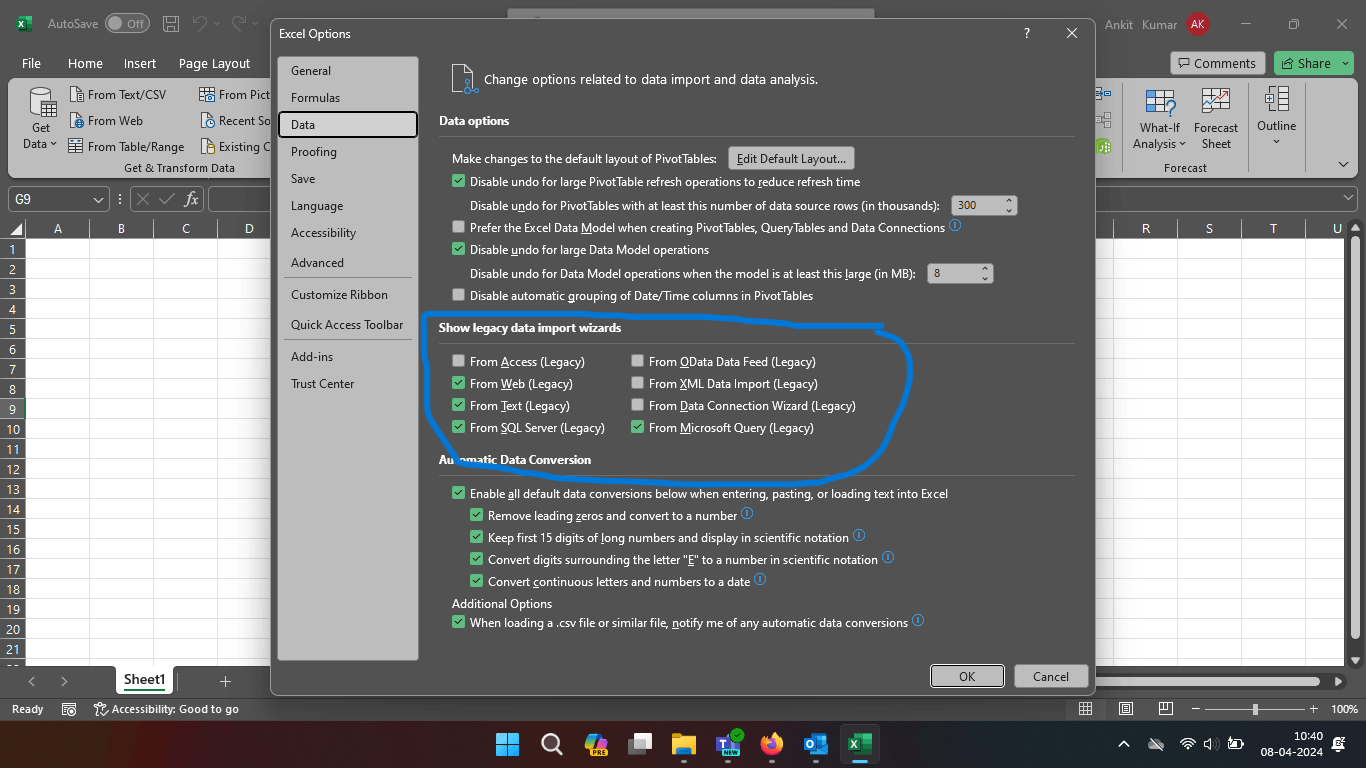This screenshot has height=768, width=1366.
Task: Expand the Outline dropdown arrow
Action: (x=1276, y=141)
